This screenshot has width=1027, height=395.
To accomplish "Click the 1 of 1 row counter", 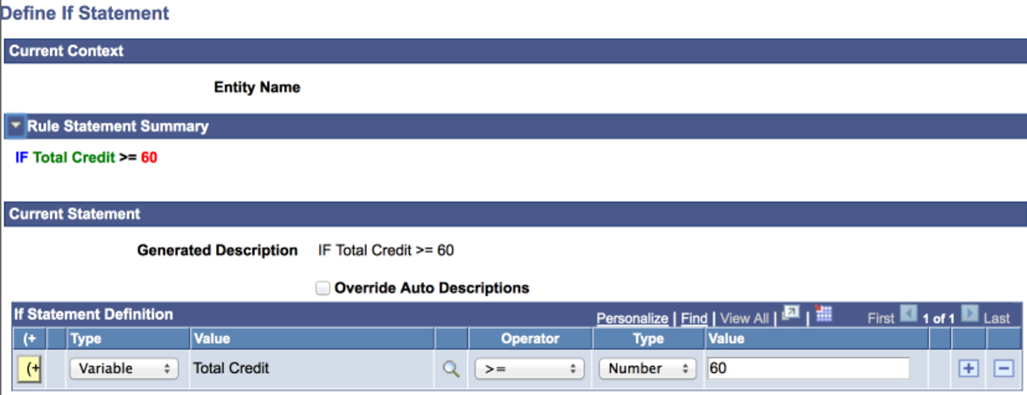I will tap(939, 318).
